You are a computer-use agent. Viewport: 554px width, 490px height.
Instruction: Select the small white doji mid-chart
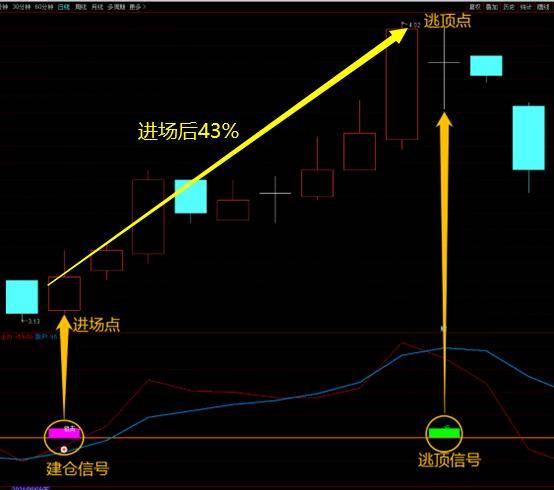click(x=275, y=193)
